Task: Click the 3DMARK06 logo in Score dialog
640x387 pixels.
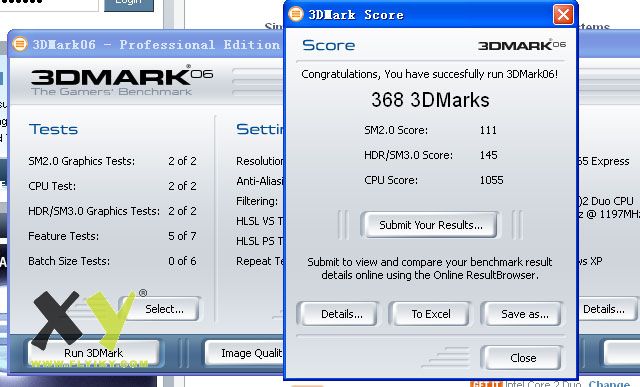Action: pyautogui.click(x=522, y=45)
